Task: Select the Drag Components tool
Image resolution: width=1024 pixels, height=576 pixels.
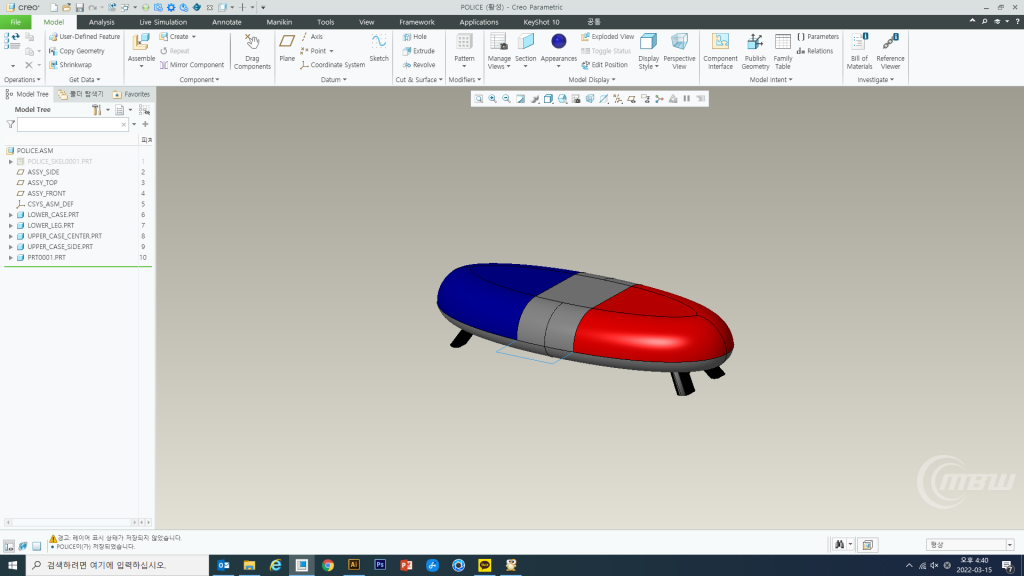Action: (x=252, y=51)
